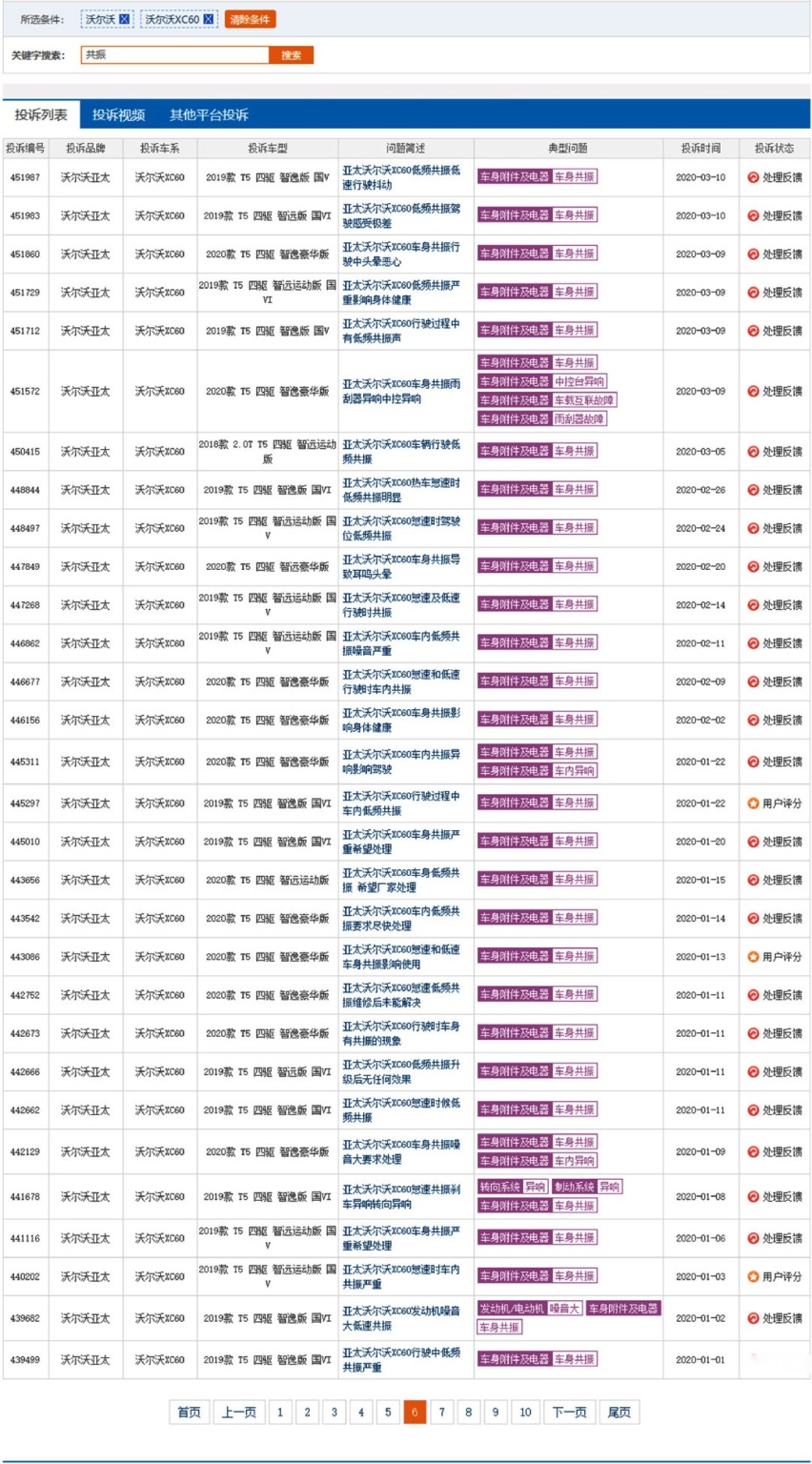
Task: Remove the 沃尔沃XC60 filter with its X icon
Action: (209, 19)
